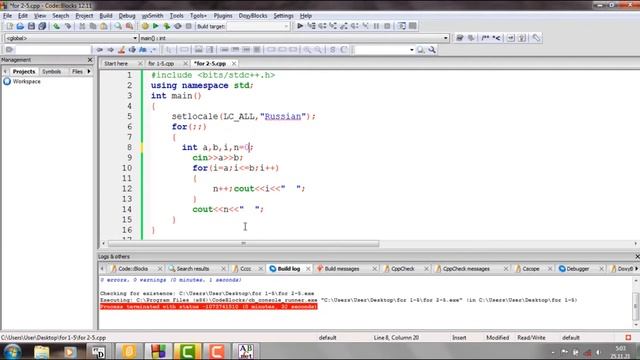The image size is (640, 360).
Task: Click the New file icon
Action: pyautogui.click(x=9, y=26)
